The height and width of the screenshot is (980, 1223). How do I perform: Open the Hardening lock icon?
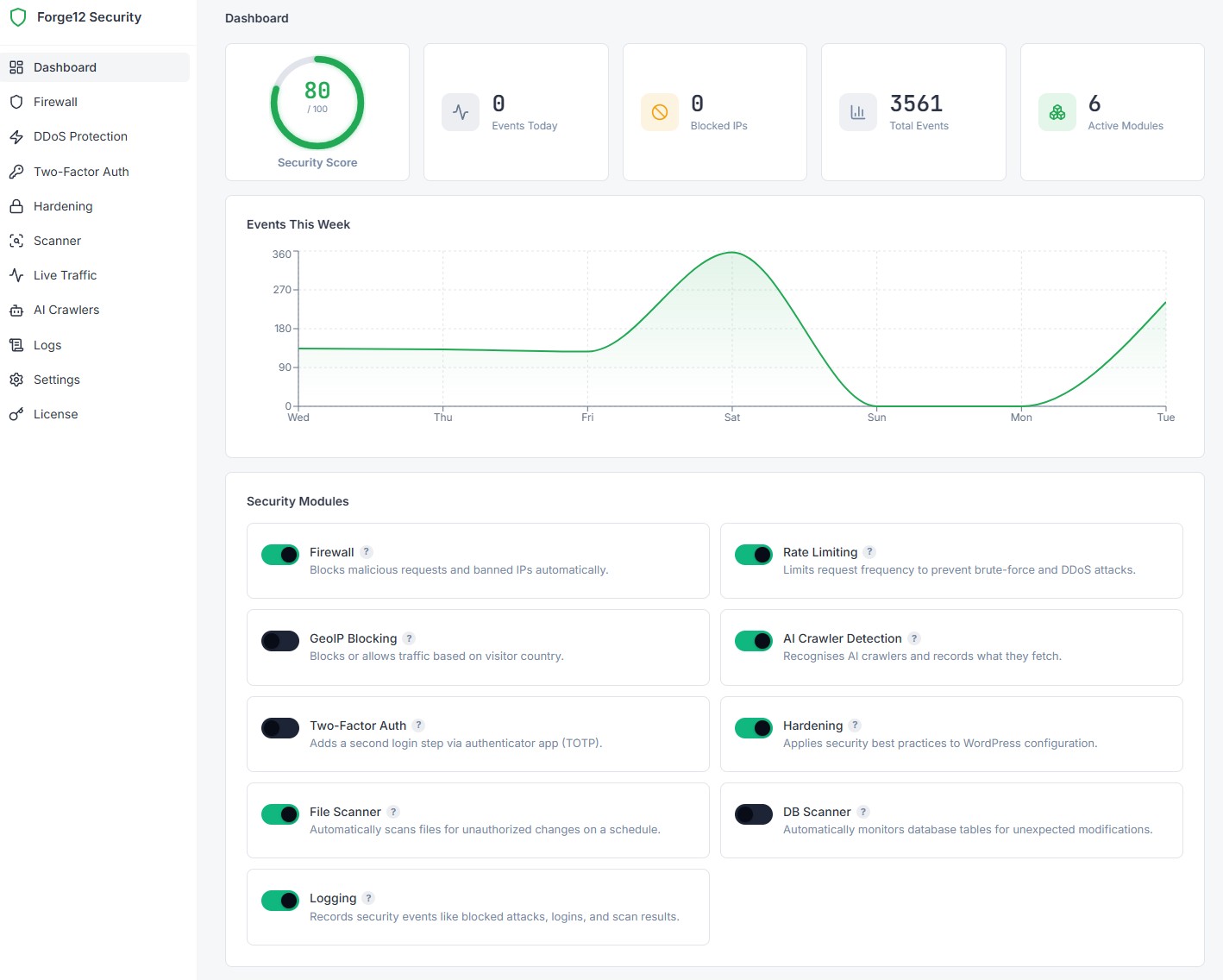16,206
